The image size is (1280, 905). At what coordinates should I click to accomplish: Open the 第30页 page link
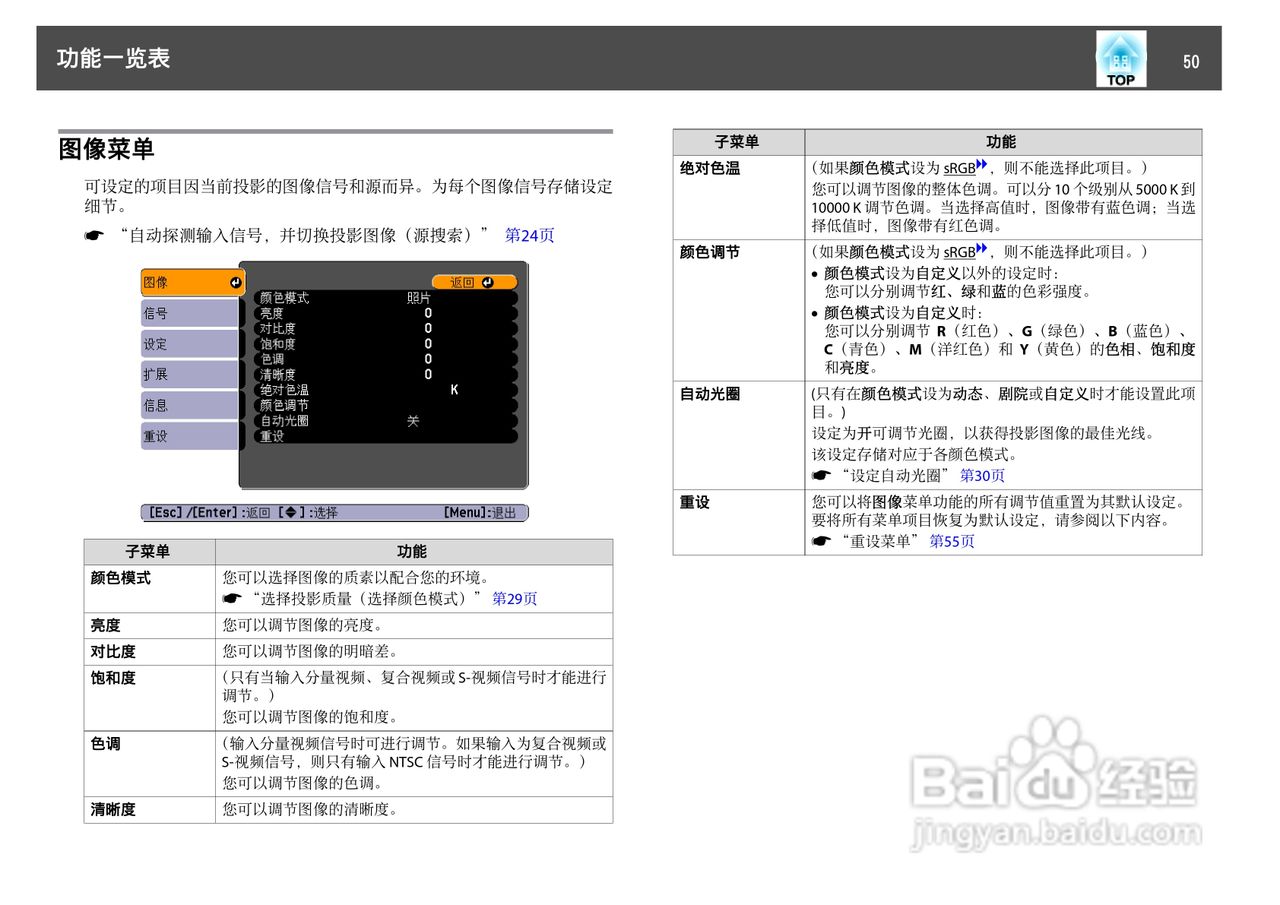pos(982,476)
